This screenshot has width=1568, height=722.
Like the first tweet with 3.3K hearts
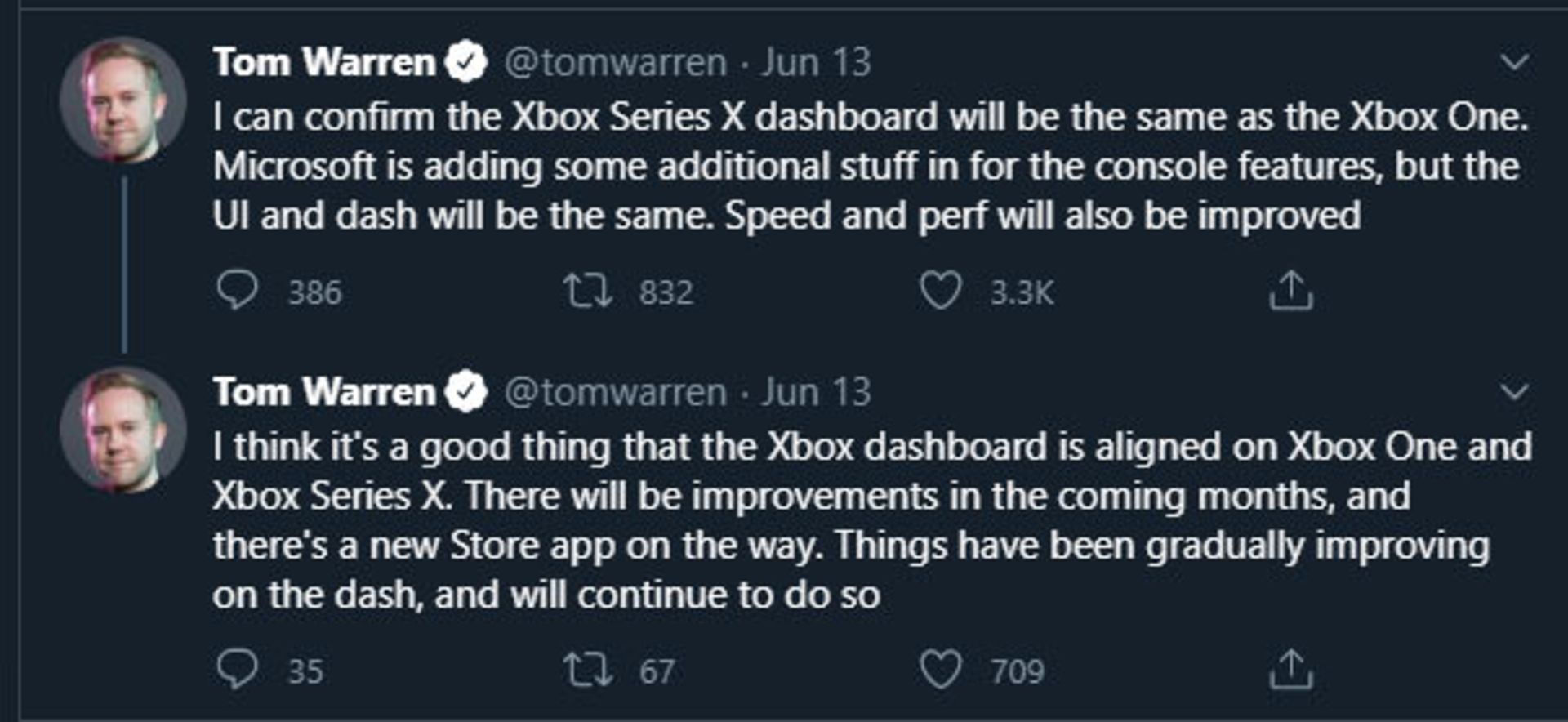pos(941,291)
